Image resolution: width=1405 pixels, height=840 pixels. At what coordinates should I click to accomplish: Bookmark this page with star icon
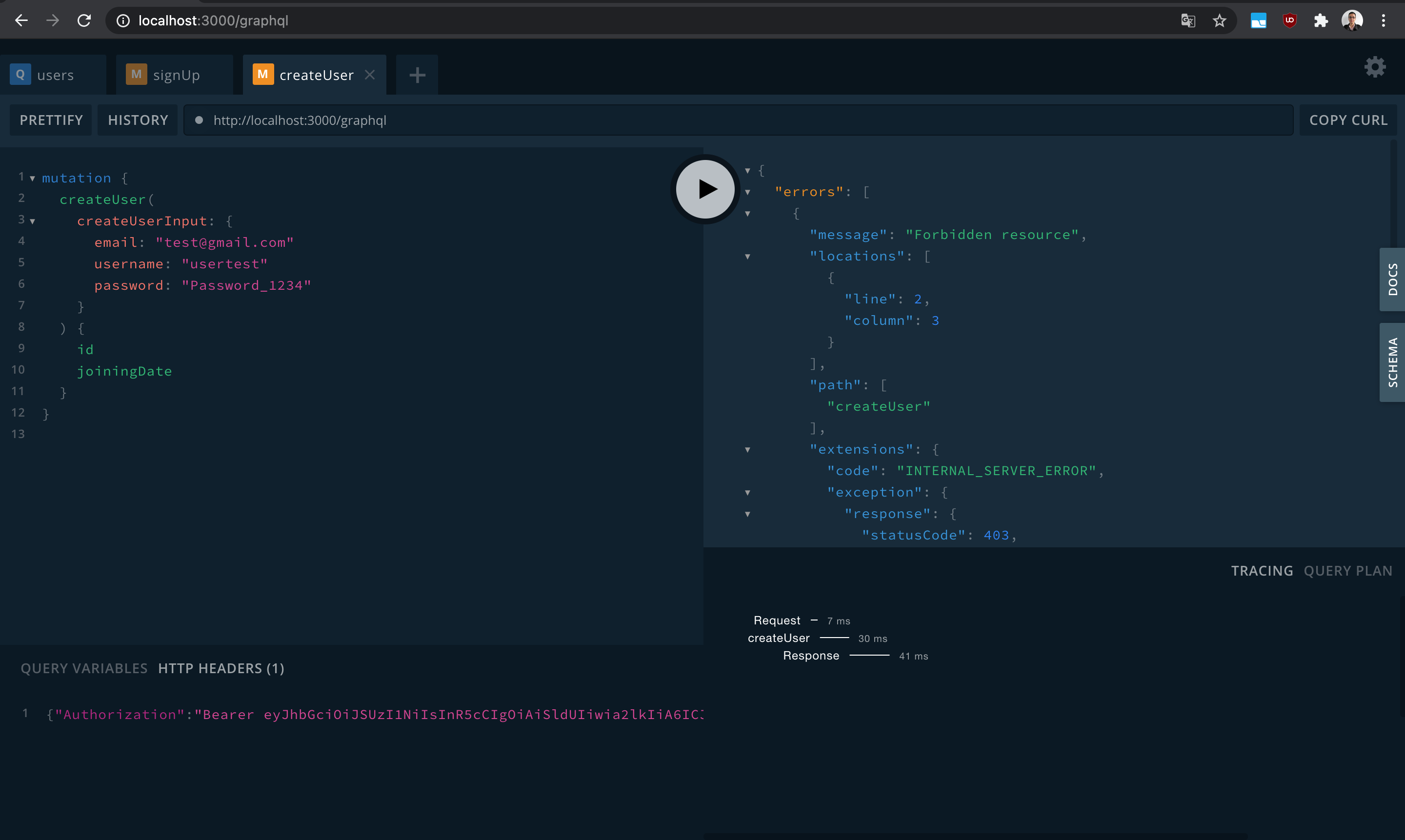1219,21
